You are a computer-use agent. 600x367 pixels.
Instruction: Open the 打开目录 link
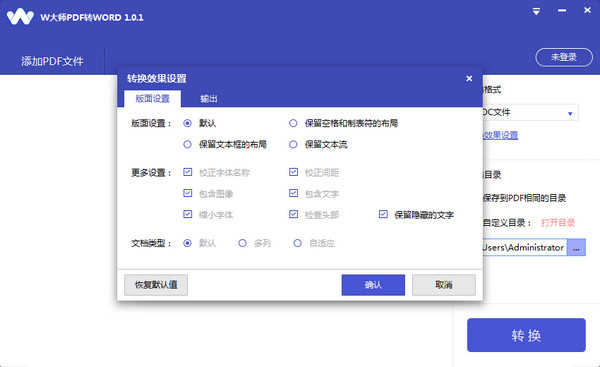558,223
